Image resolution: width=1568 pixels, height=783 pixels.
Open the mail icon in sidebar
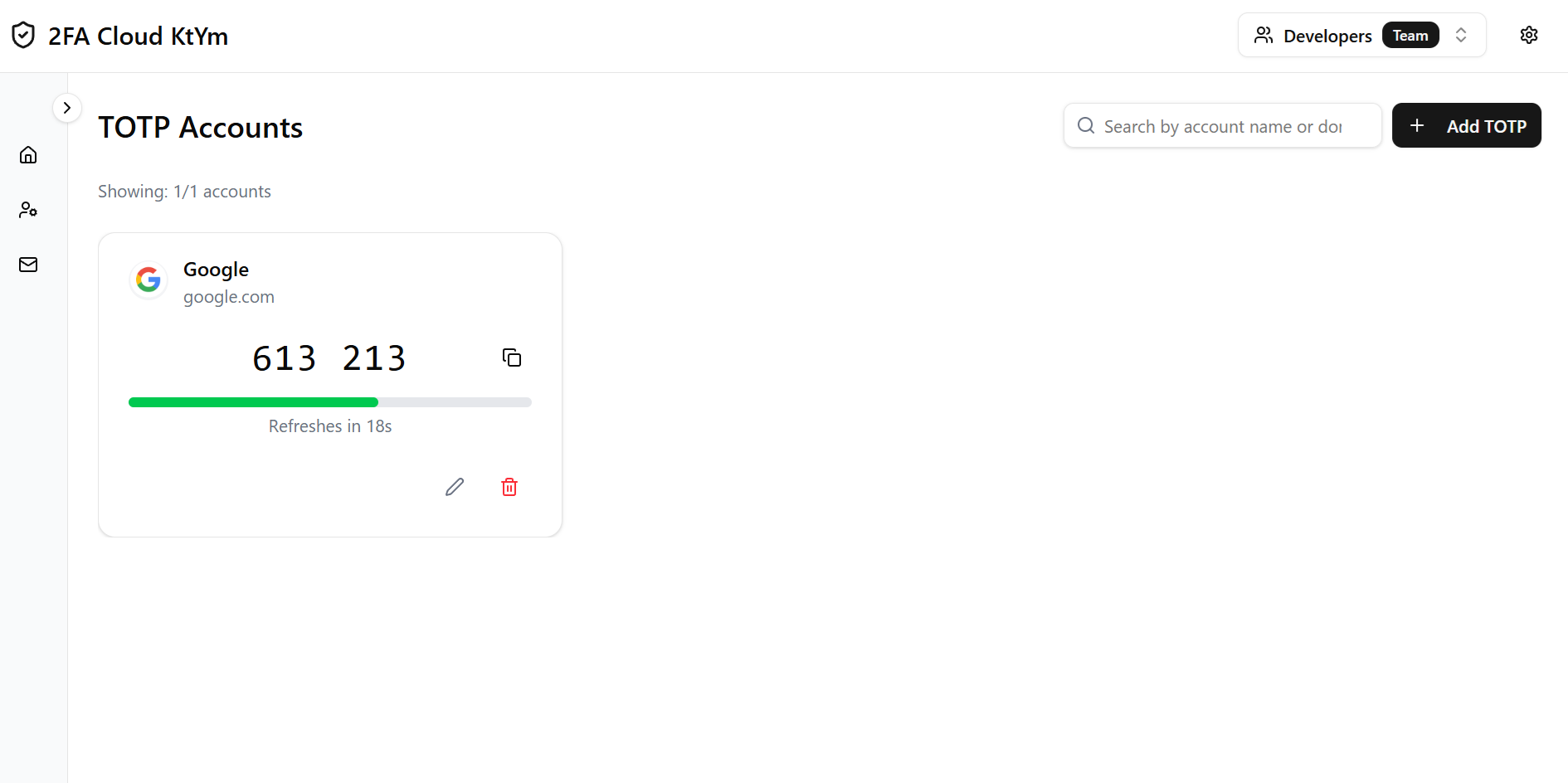point(28,265)
